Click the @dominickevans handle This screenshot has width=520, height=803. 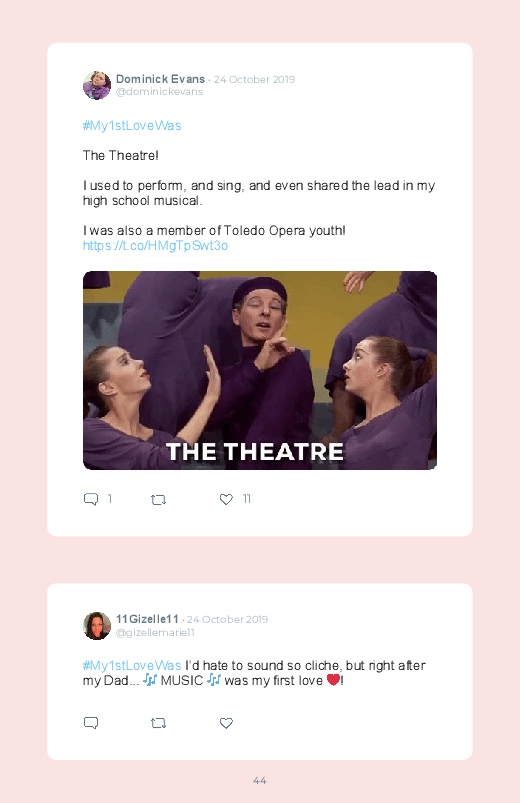[x=159, y=92]
